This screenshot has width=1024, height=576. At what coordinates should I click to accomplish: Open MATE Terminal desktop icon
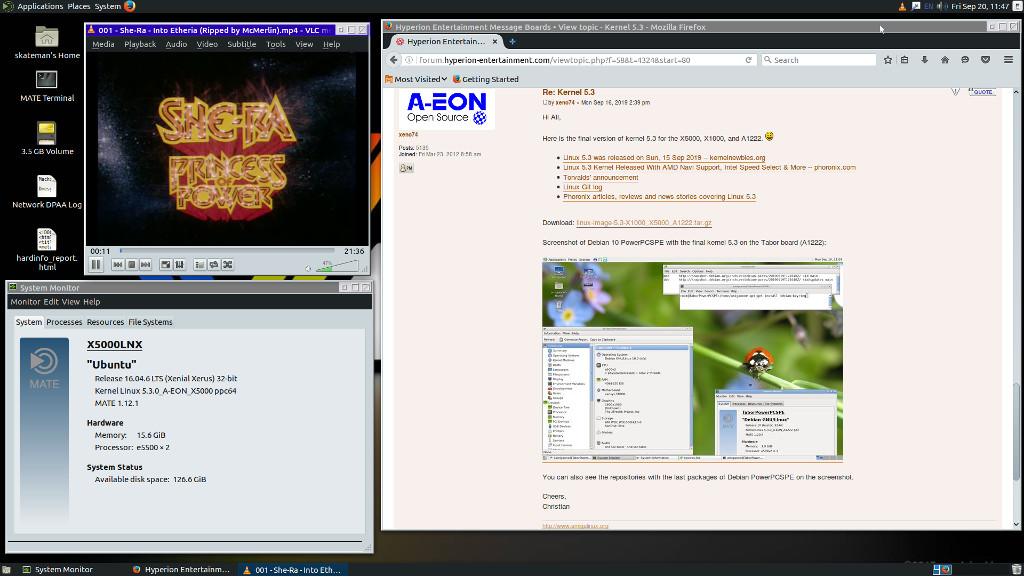(x=46, y=87)
